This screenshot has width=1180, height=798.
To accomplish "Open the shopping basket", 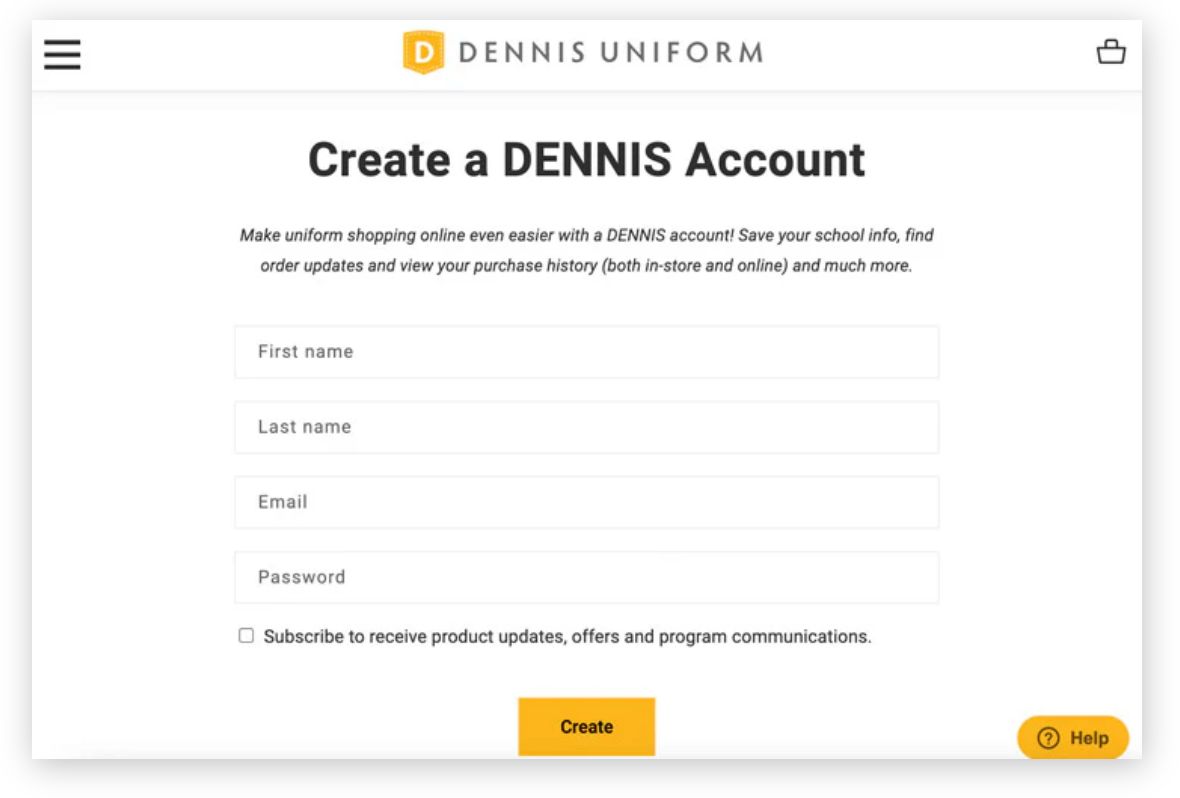I will pos(1111,52).
